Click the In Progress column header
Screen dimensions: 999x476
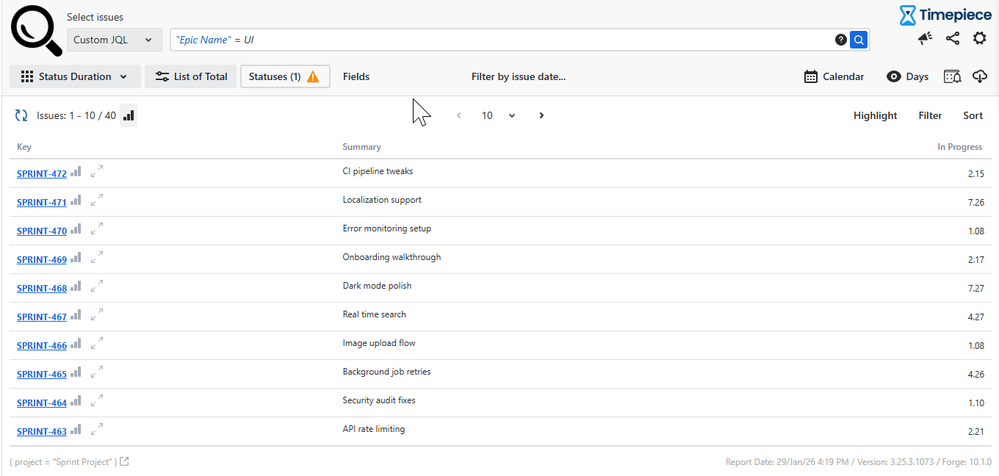point(959,147)
